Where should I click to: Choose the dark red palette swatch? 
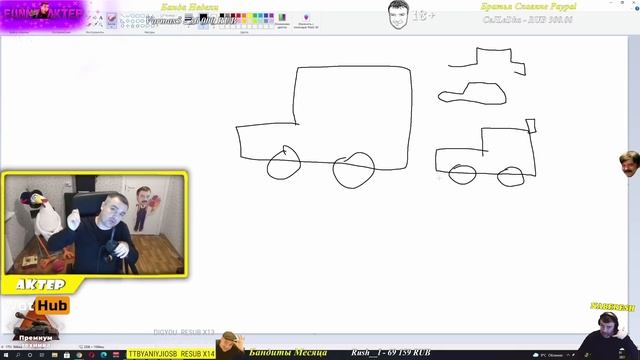[x=233, y=15]
